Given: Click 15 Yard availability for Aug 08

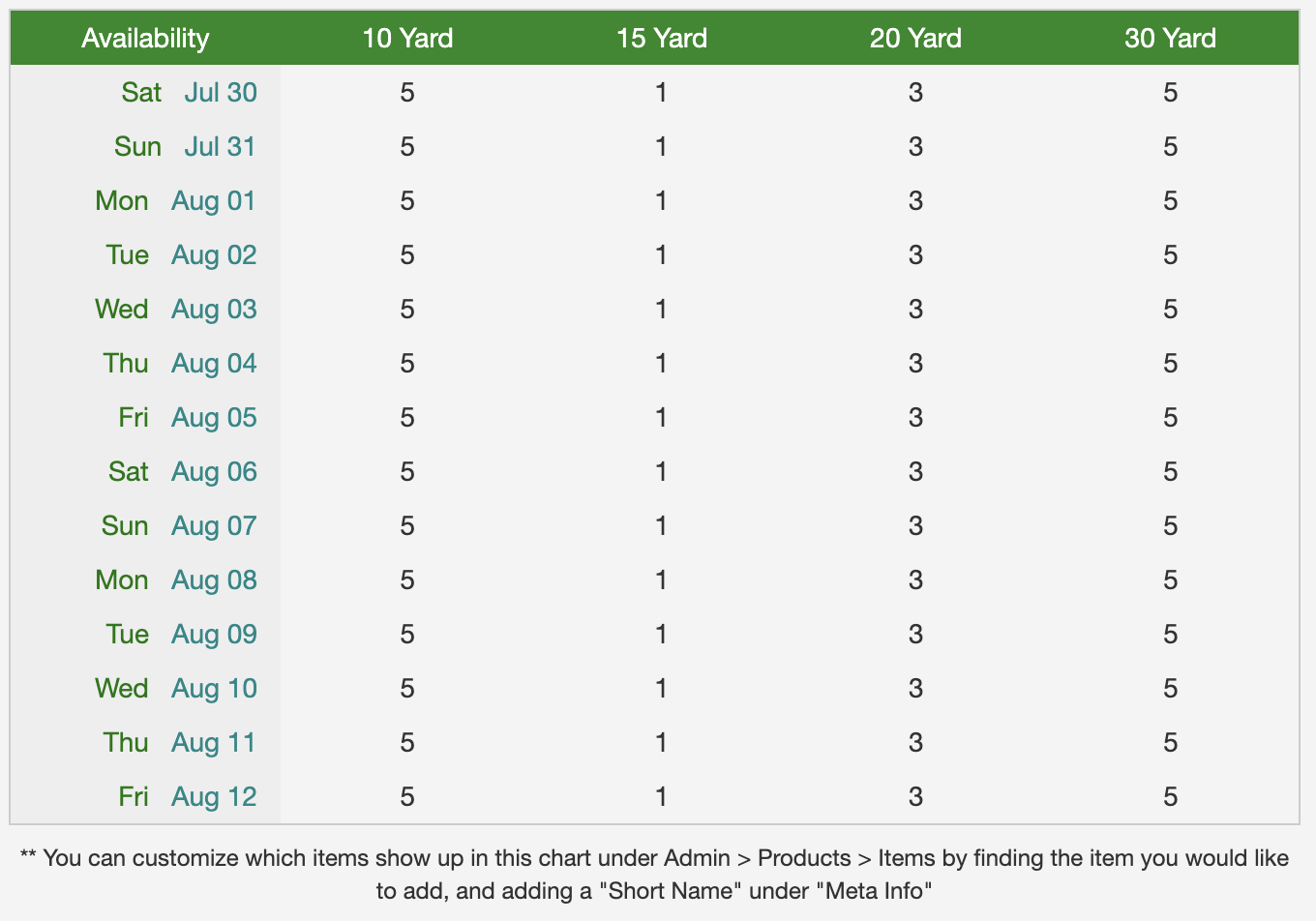Looking at the screenshot, I should click(x=662, y=580).
